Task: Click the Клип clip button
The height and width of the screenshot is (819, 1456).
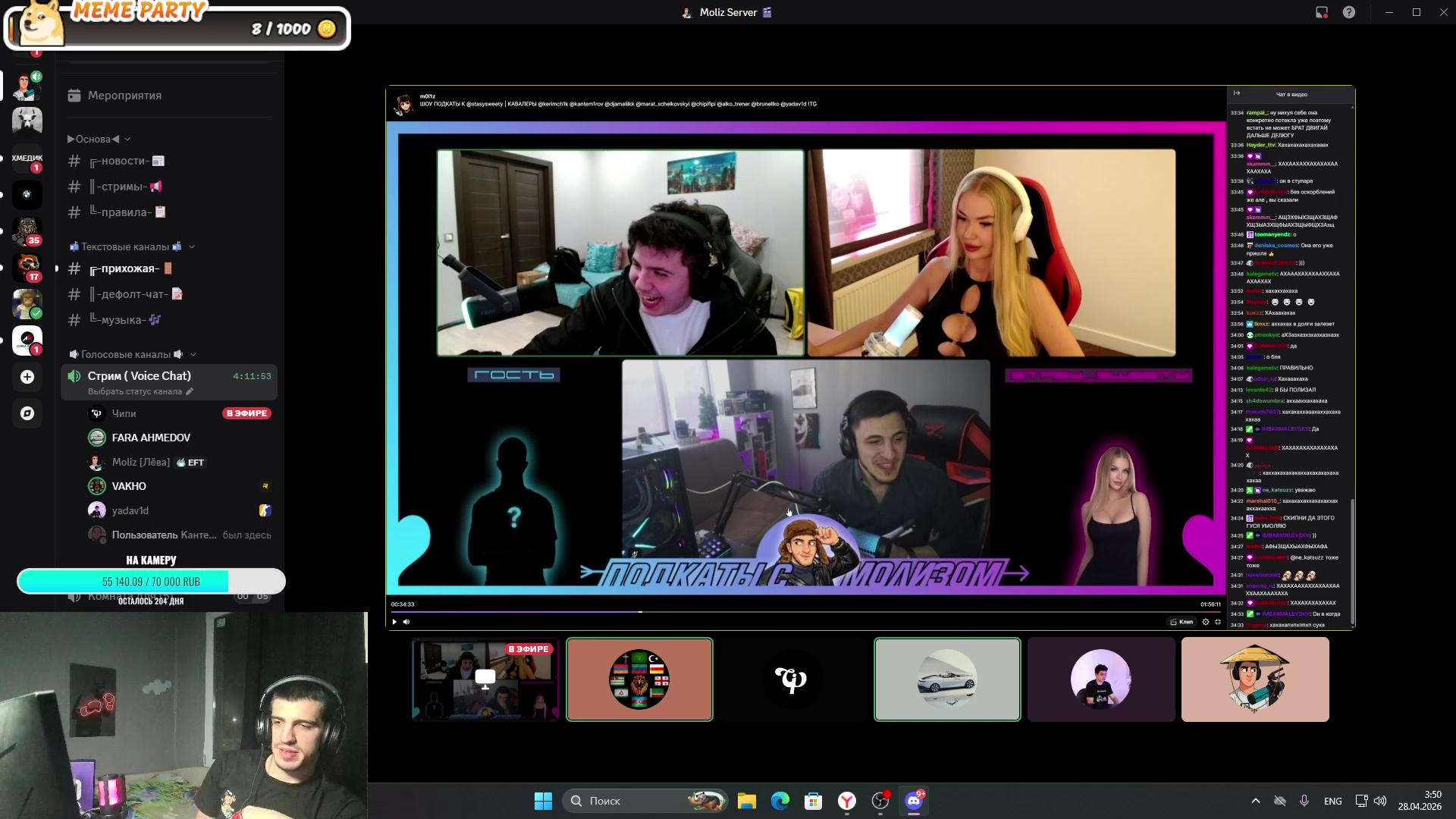Action: (1181, 622)
